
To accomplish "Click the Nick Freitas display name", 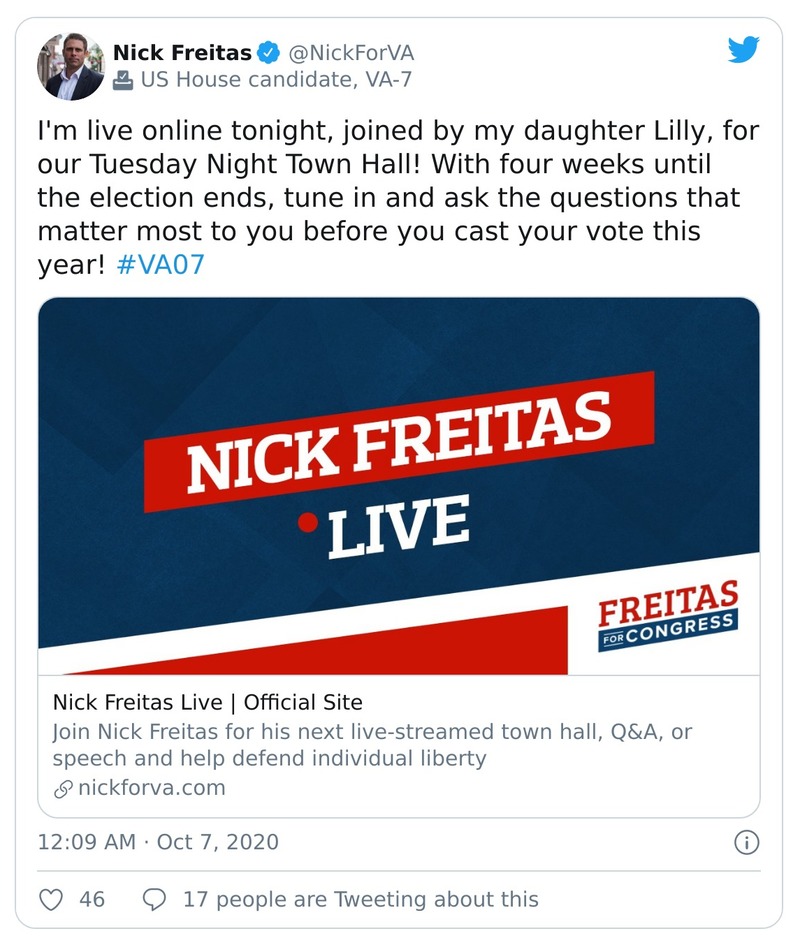I will point(181,52).
